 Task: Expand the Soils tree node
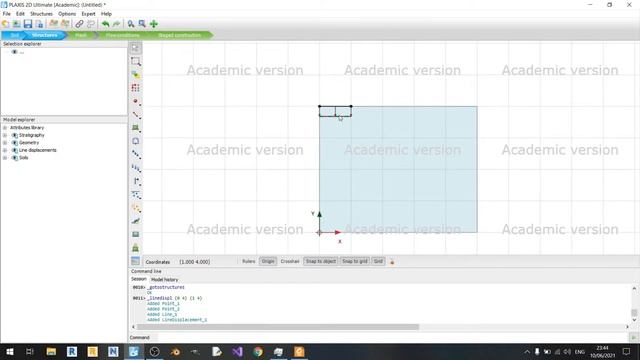[5, 158]
